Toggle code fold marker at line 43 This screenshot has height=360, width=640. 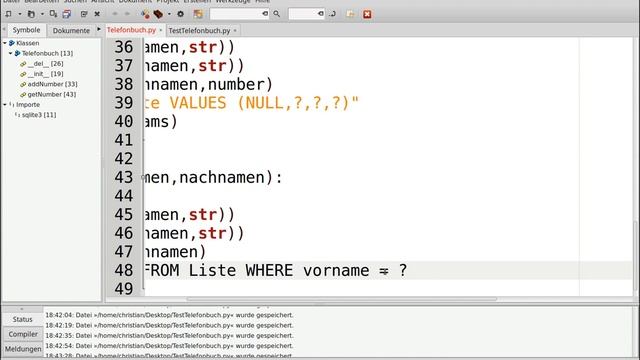[143, 177]
